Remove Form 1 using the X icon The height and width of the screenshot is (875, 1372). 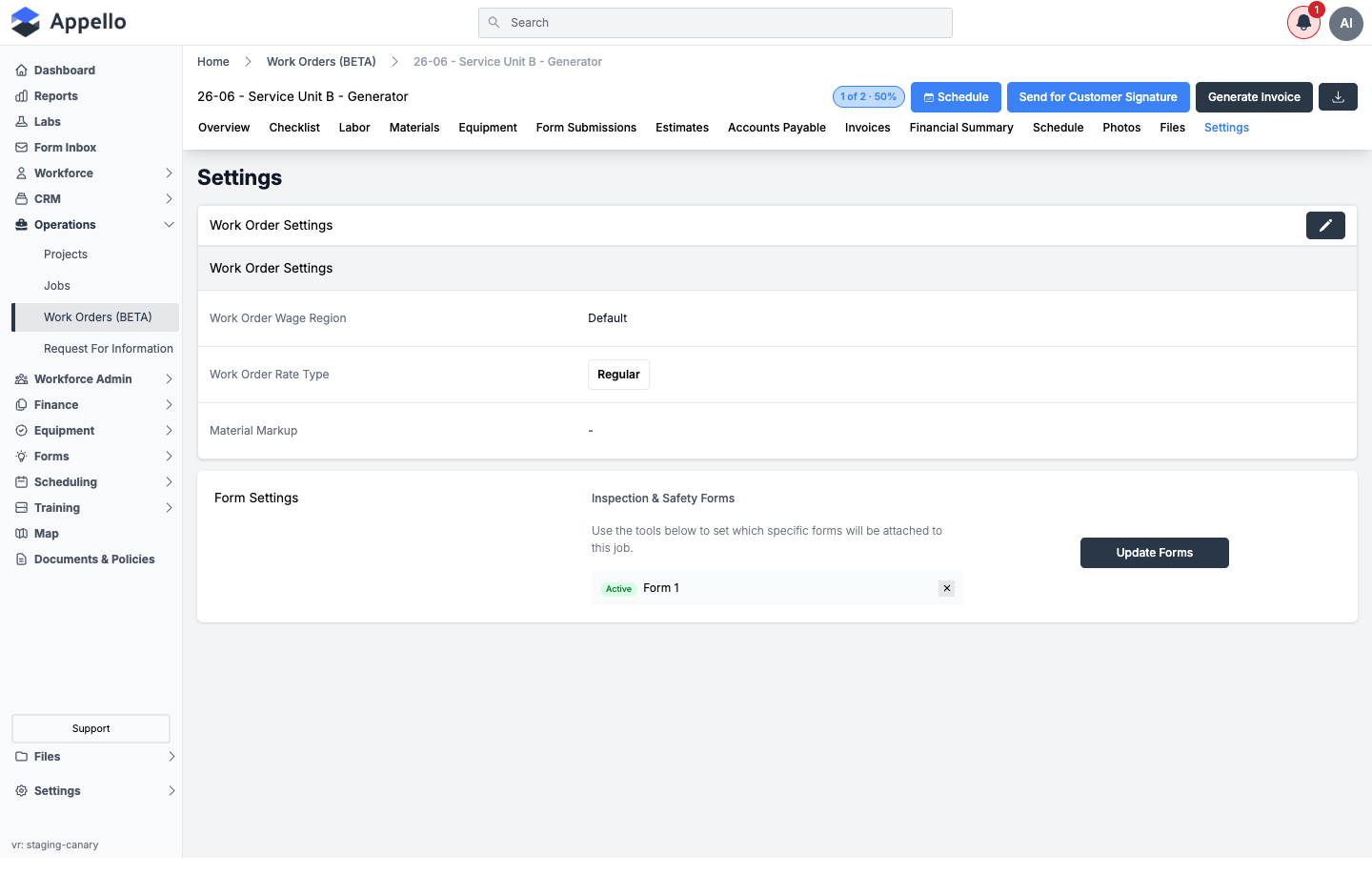click(x=947, y=589)
